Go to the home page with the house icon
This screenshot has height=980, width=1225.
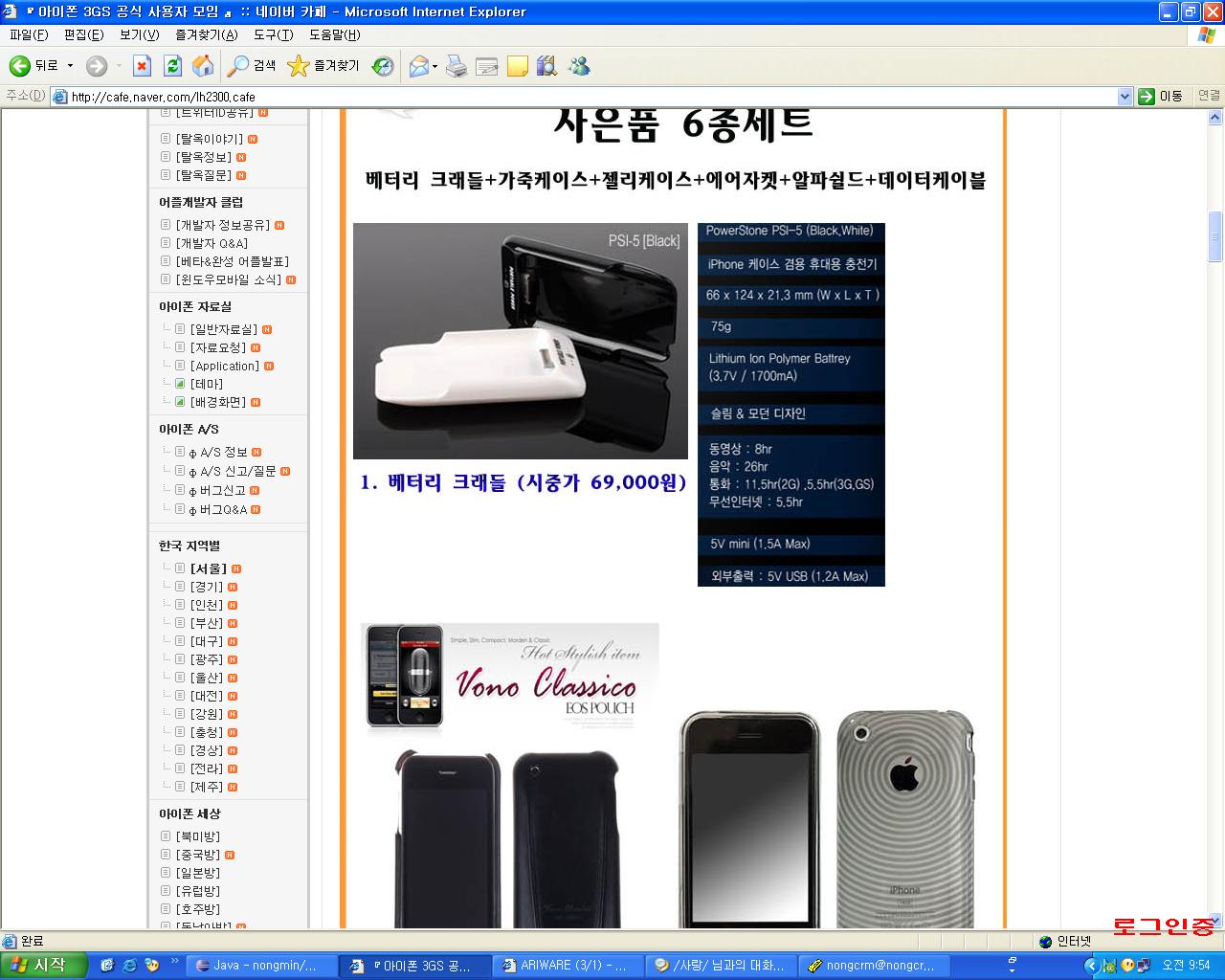[x=203, y=66]
